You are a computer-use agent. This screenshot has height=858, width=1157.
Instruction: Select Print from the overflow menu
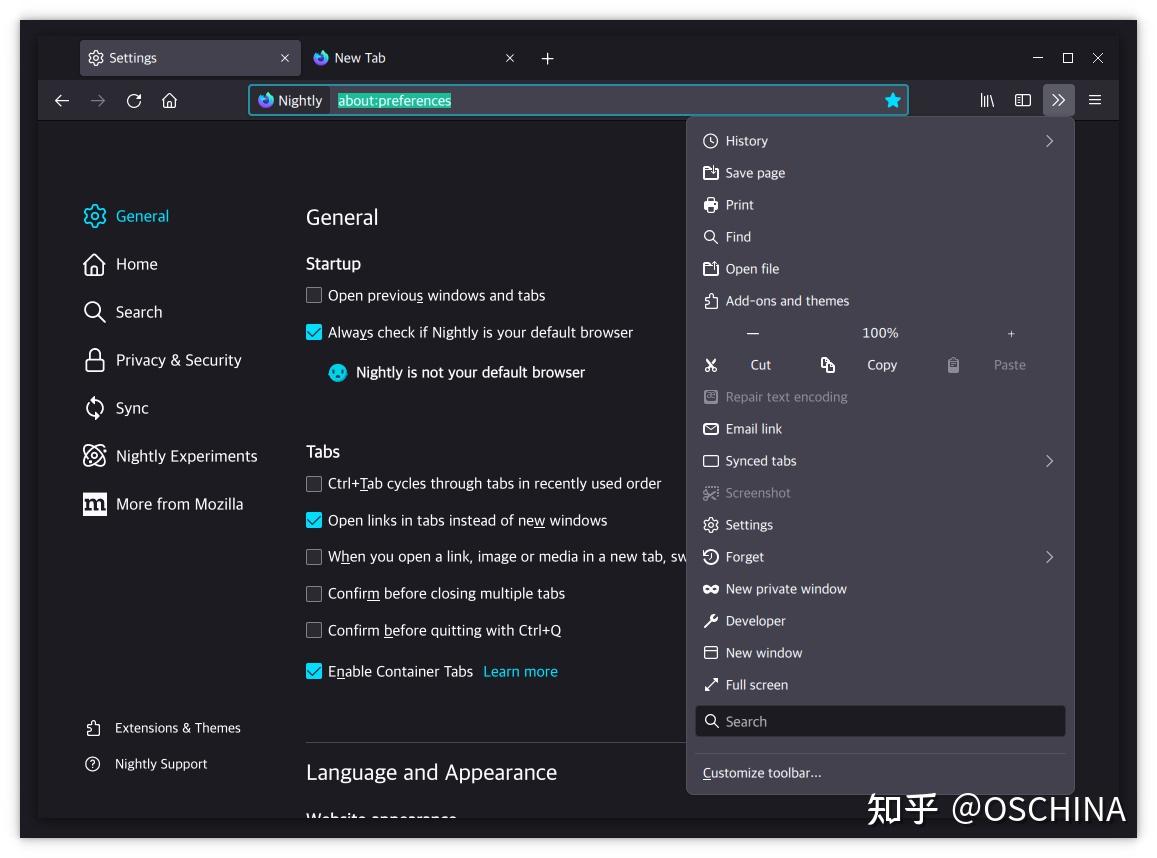pyautogui.click(x=880, y=205)
